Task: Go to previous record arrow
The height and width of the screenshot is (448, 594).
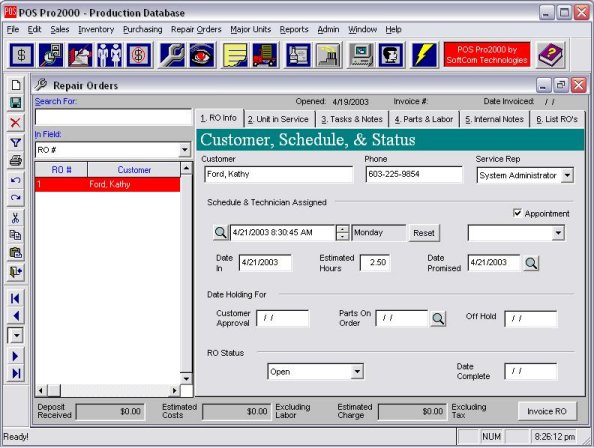Action: pos(16,316)
